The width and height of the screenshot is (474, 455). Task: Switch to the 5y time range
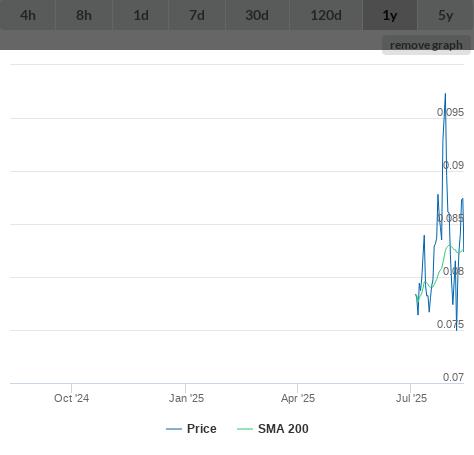point(446,15)
